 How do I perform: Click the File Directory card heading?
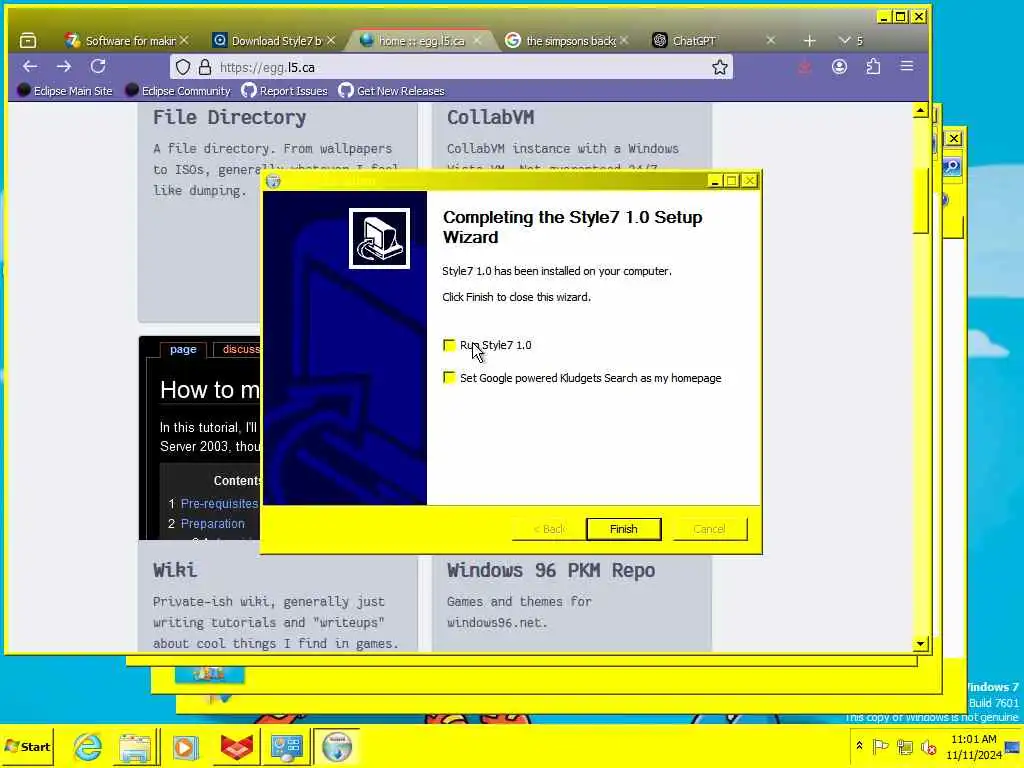click(229, 118)
